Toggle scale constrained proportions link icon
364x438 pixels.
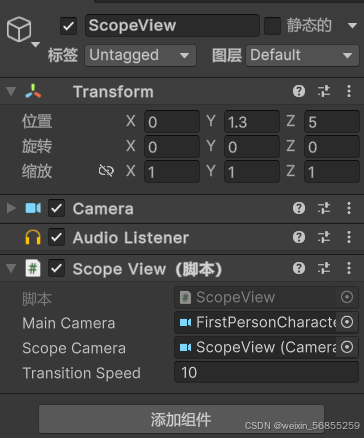click(x=106, y=171)
